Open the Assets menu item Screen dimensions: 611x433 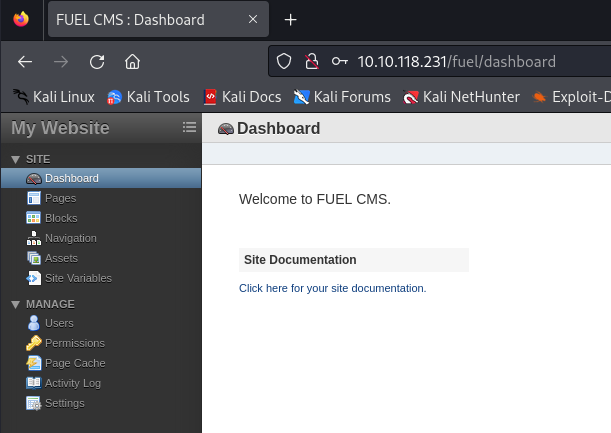tap(101, 258)
